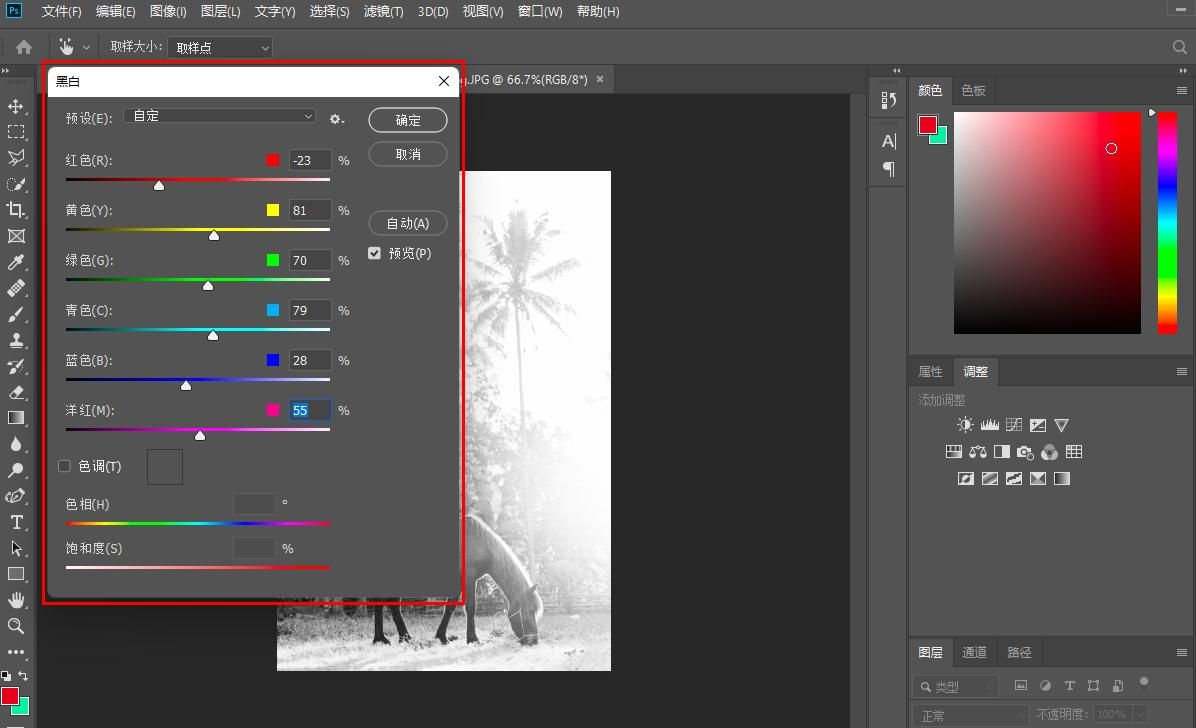Select the Eyedropper tool
This screenshot has height=728, width=1196.
pos(16,263)
